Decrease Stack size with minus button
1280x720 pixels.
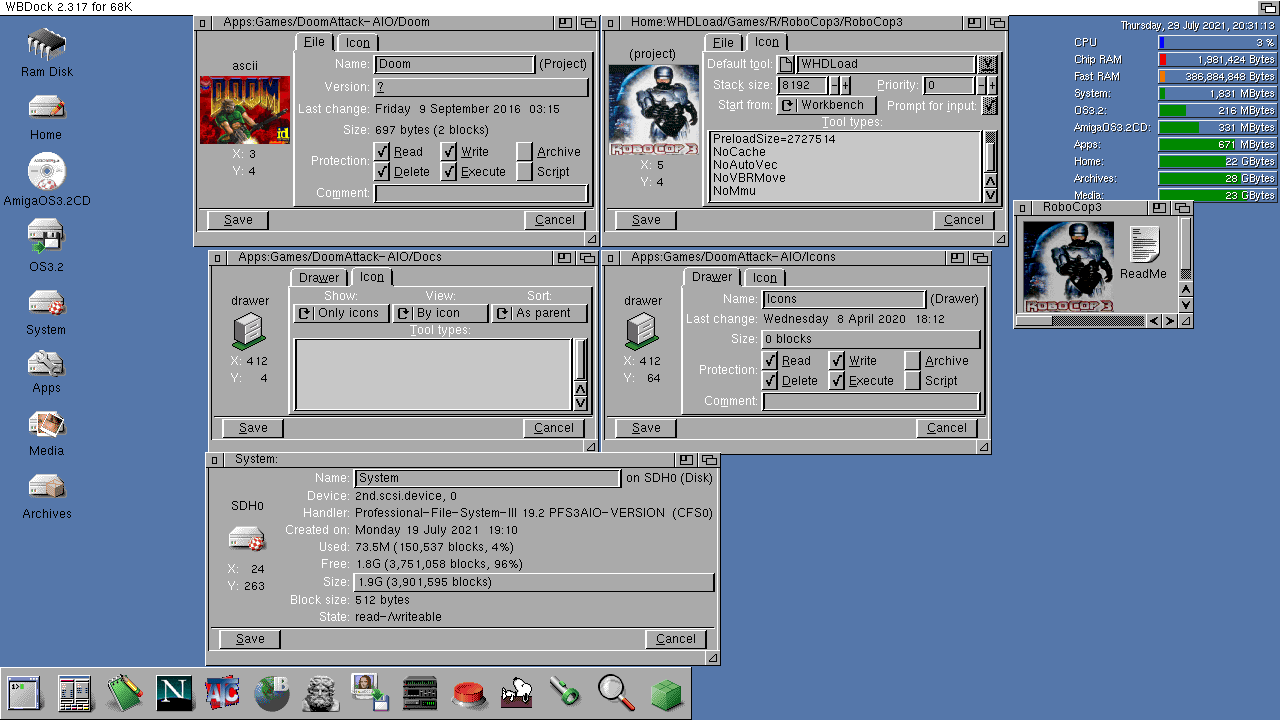(x=834, y=85)
